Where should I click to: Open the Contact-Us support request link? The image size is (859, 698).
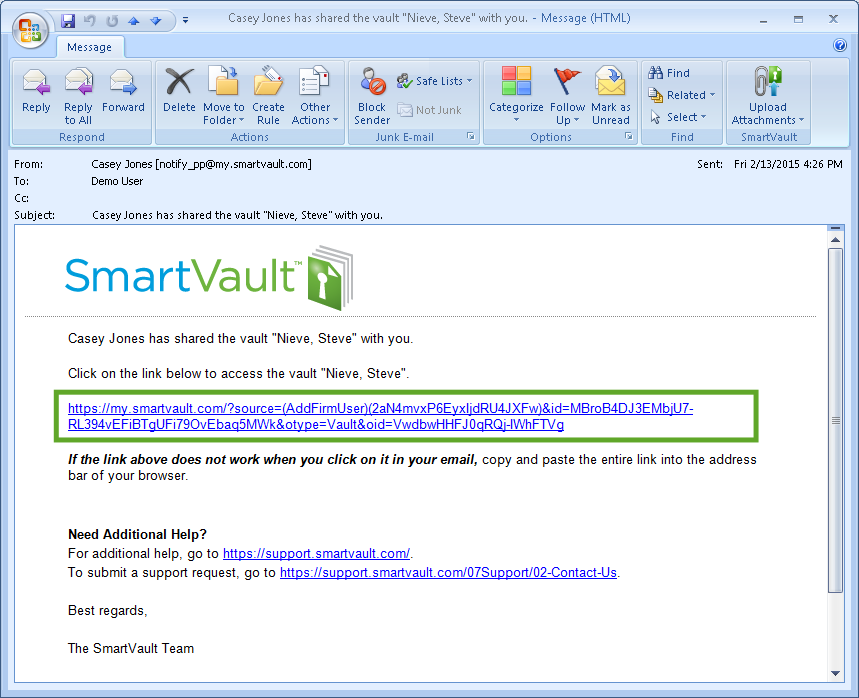click(448, 573)
